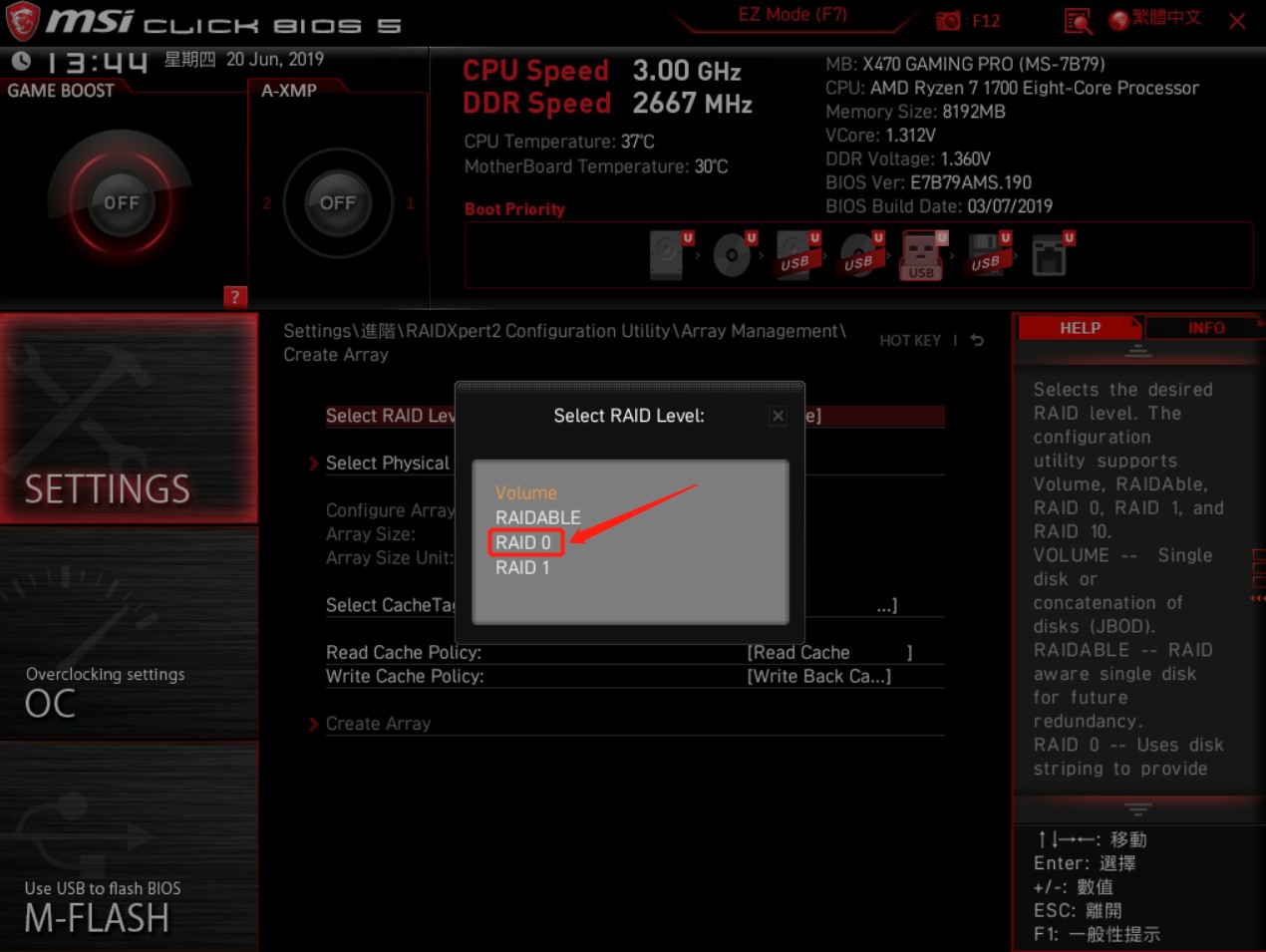Select the hard disk boot priority icon
Screen dimensions: 1266x952
pyautogui.click(x=668, y=254)
